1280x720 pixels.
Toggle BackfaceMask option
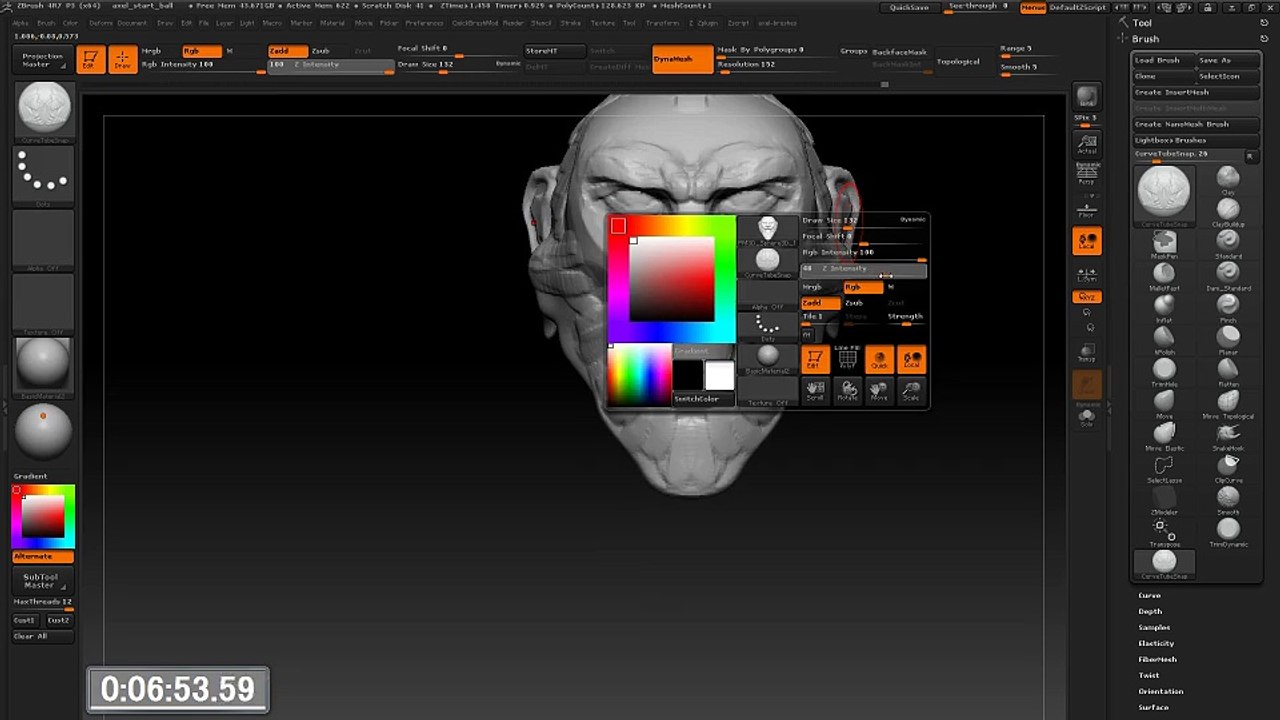pyautogui.click(x=899, y=52)
